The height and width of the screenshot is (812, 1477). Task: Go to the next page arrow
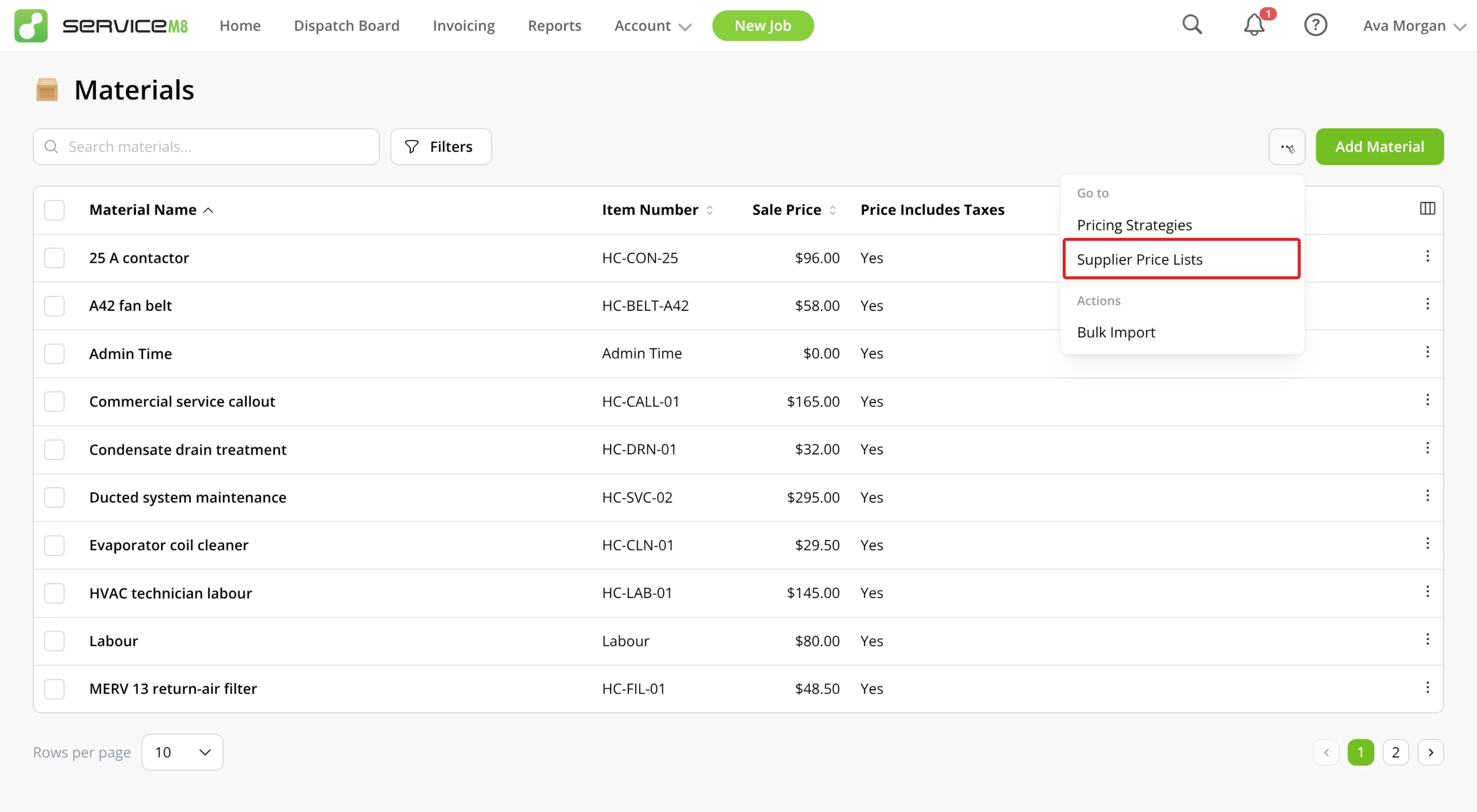coord(1430,752)
